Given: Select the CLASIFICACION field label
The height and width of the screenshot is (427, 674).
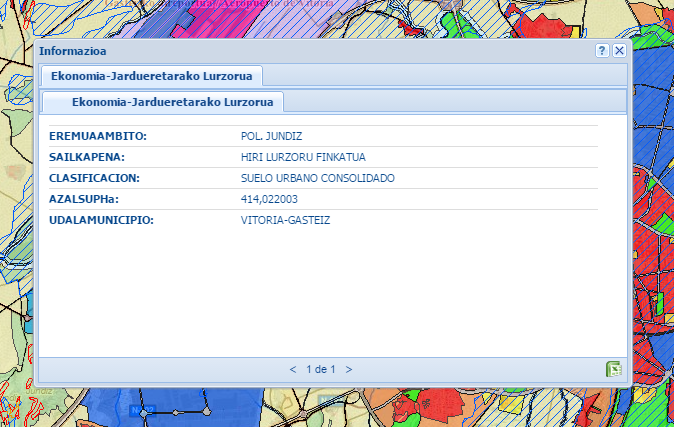Looking at the screenshot, I should click(94, 178).
